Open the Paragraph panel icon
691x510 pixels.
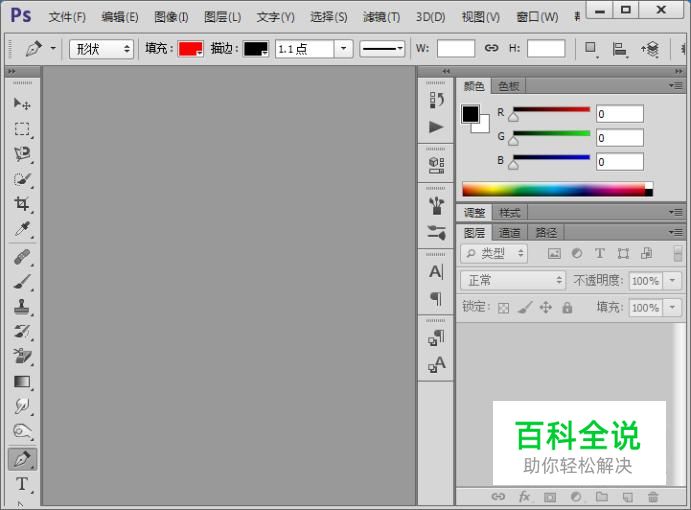436,299
